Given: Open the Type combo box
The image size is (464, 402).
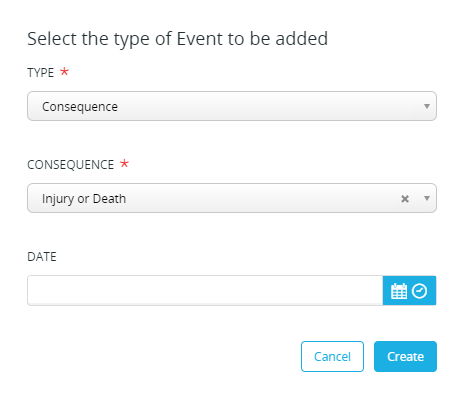Looking at the screenshot, I should (232, 106).
